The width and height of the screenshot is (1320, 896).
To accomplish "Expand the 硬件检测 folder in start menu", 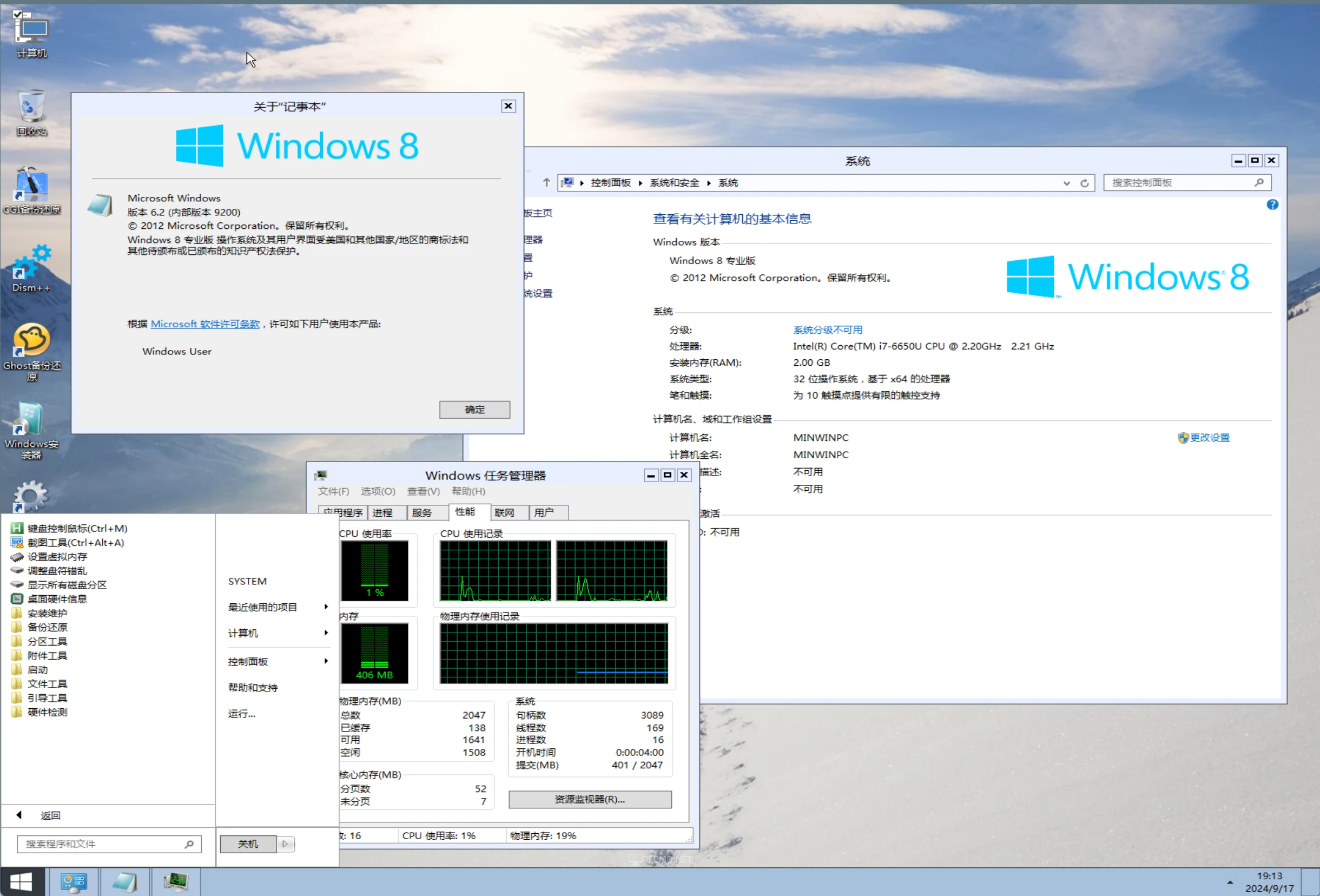I will 39,712.
